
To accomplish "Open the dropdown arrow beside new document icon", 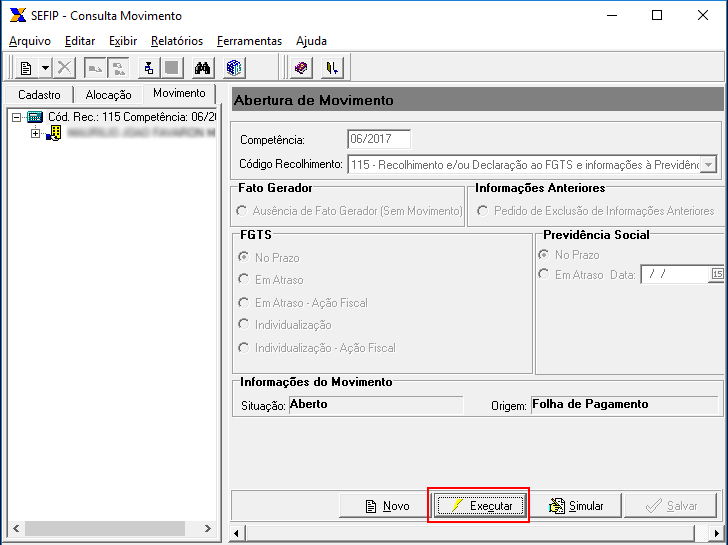I will 45,68.
